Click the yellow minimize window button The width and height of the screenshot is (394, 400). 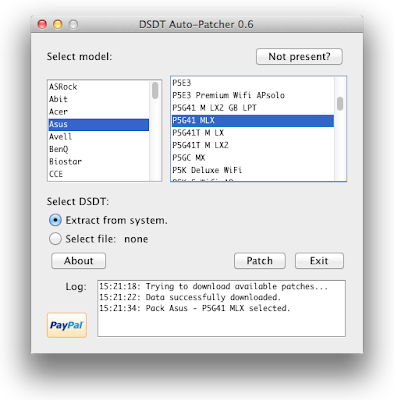click(x=58, y=24)
